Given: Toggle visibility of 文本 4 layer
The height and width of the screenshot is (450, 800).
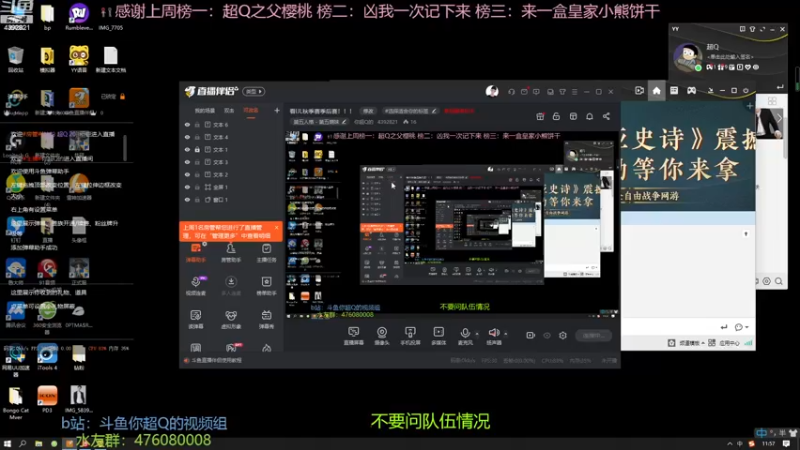Looking at the screenshot, I should pos(187,137).
